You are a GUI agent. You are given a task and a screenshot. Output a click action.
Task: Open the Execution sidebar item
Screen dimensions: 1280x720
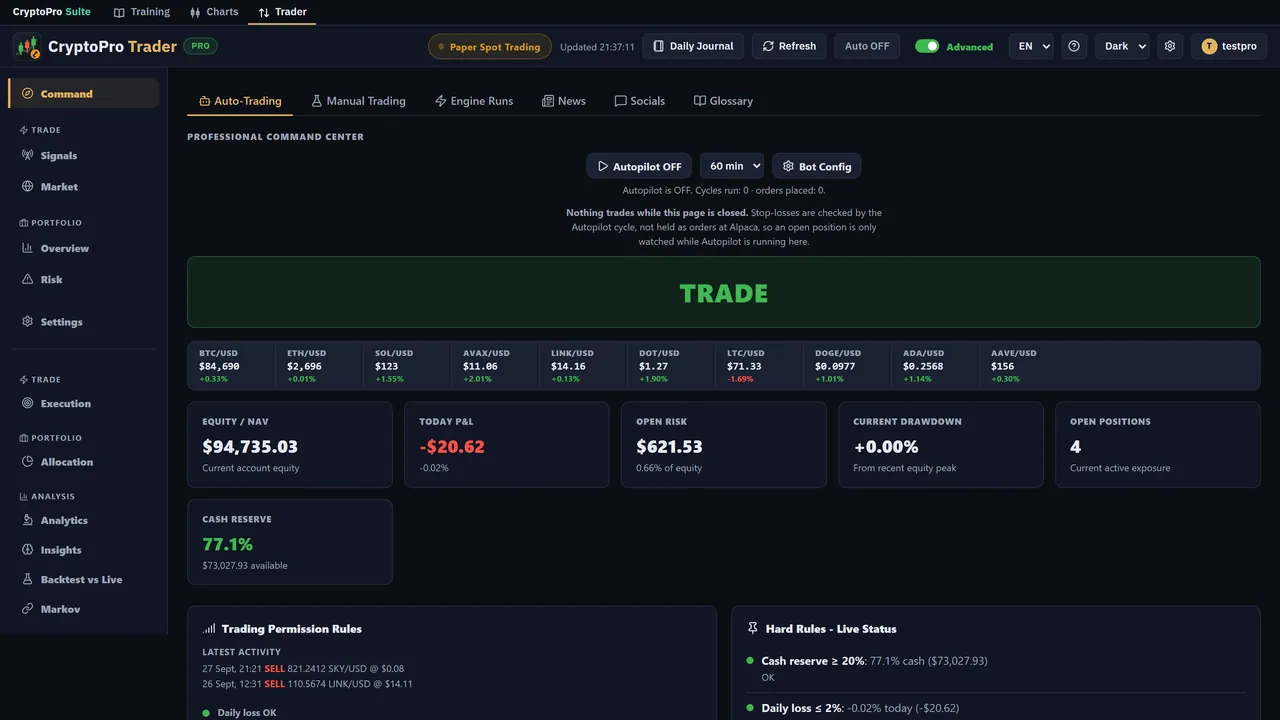coord(83,404)
